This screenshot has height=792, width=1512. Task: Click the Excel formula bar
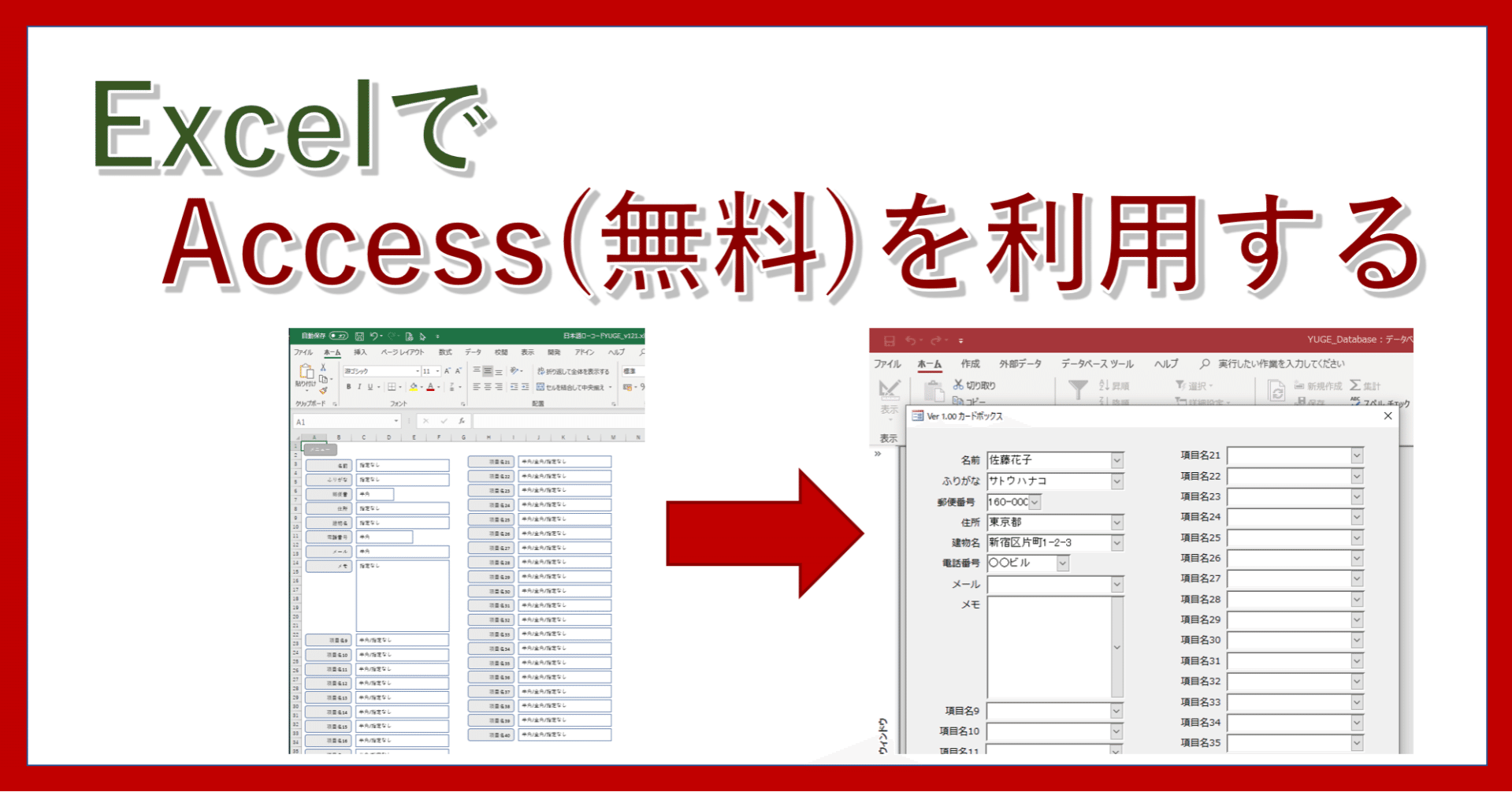559,421
